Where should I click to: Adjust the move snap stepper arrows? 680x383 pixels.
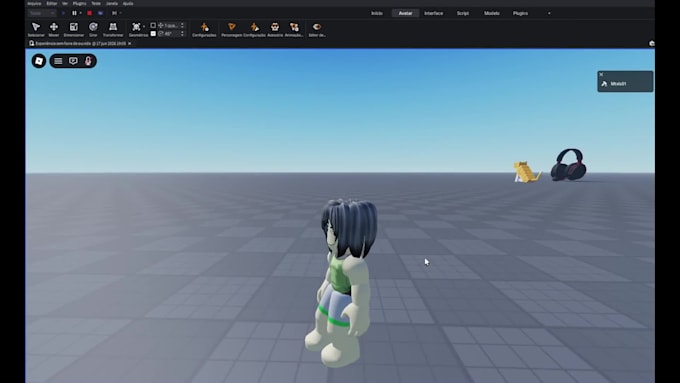coord(182,26)
